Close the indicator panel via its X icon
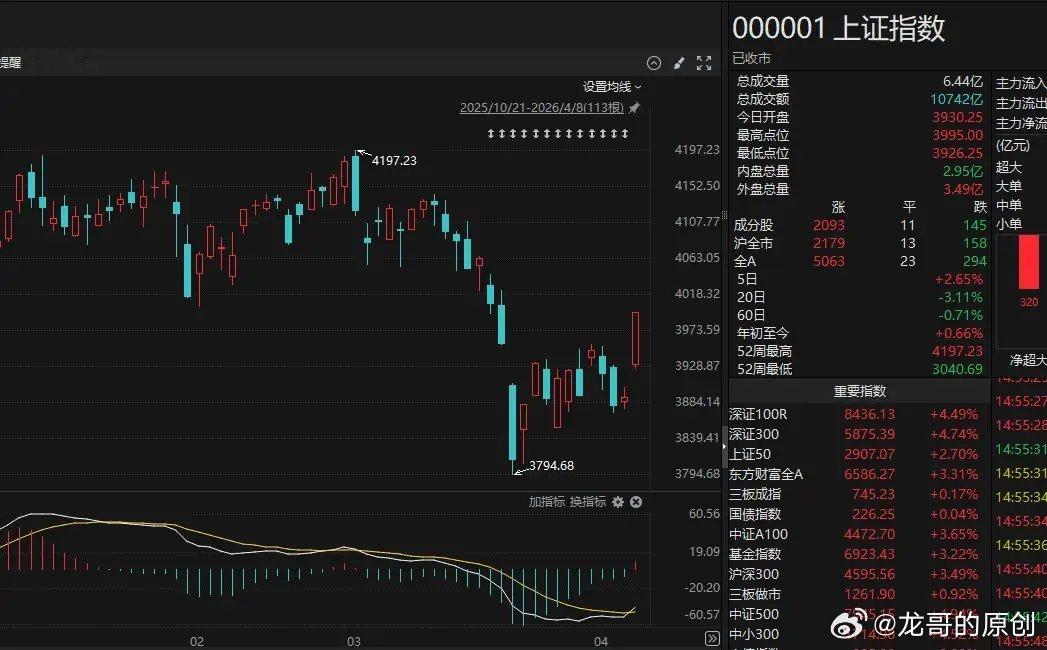 click(636, 502)
